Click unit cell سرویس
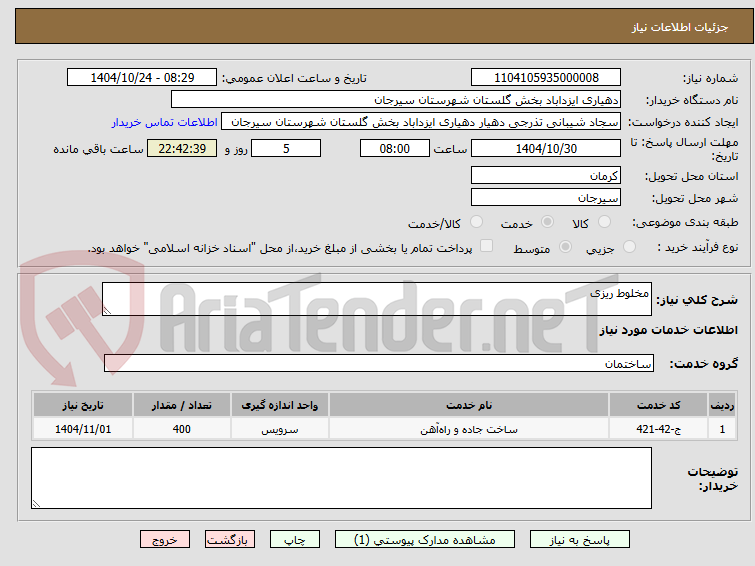 tap(280, 429)
